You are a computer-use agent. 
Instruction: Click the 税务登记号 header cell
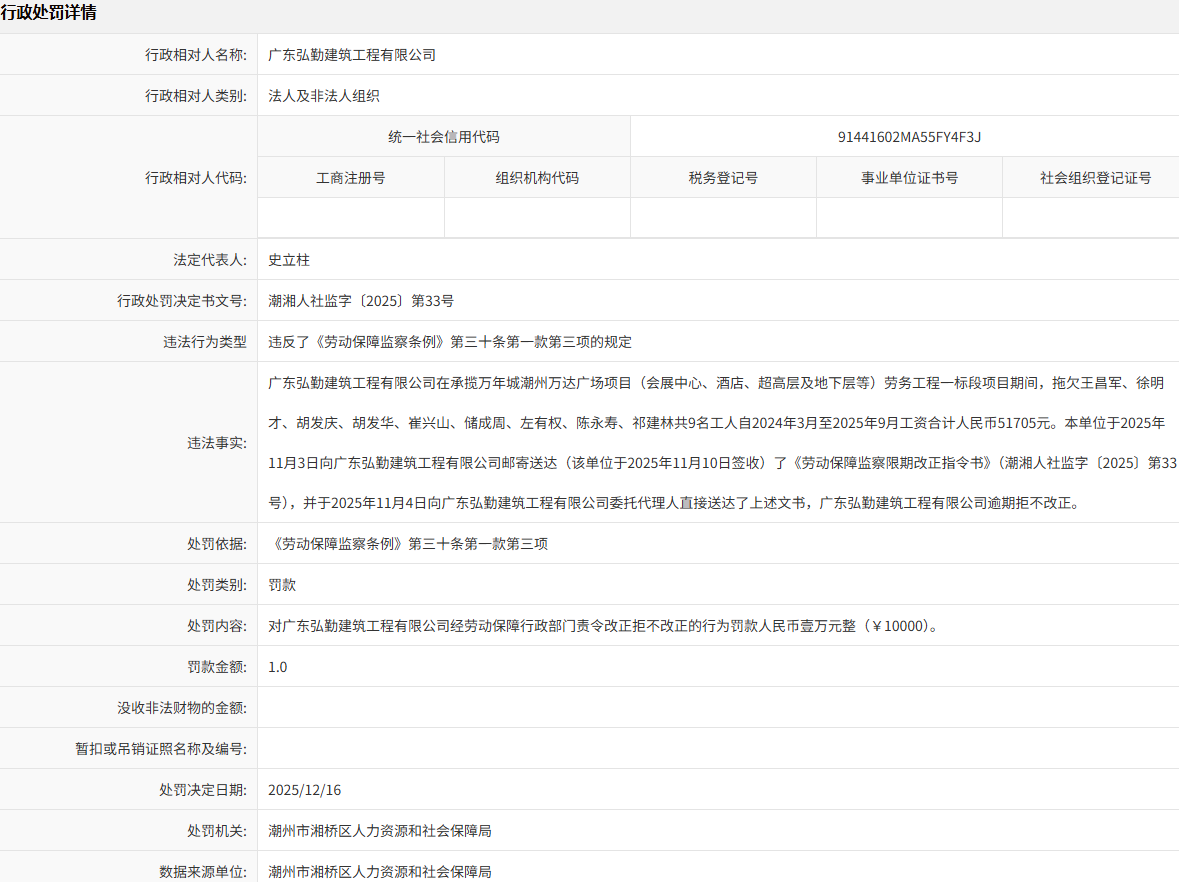tap(723, 178)
